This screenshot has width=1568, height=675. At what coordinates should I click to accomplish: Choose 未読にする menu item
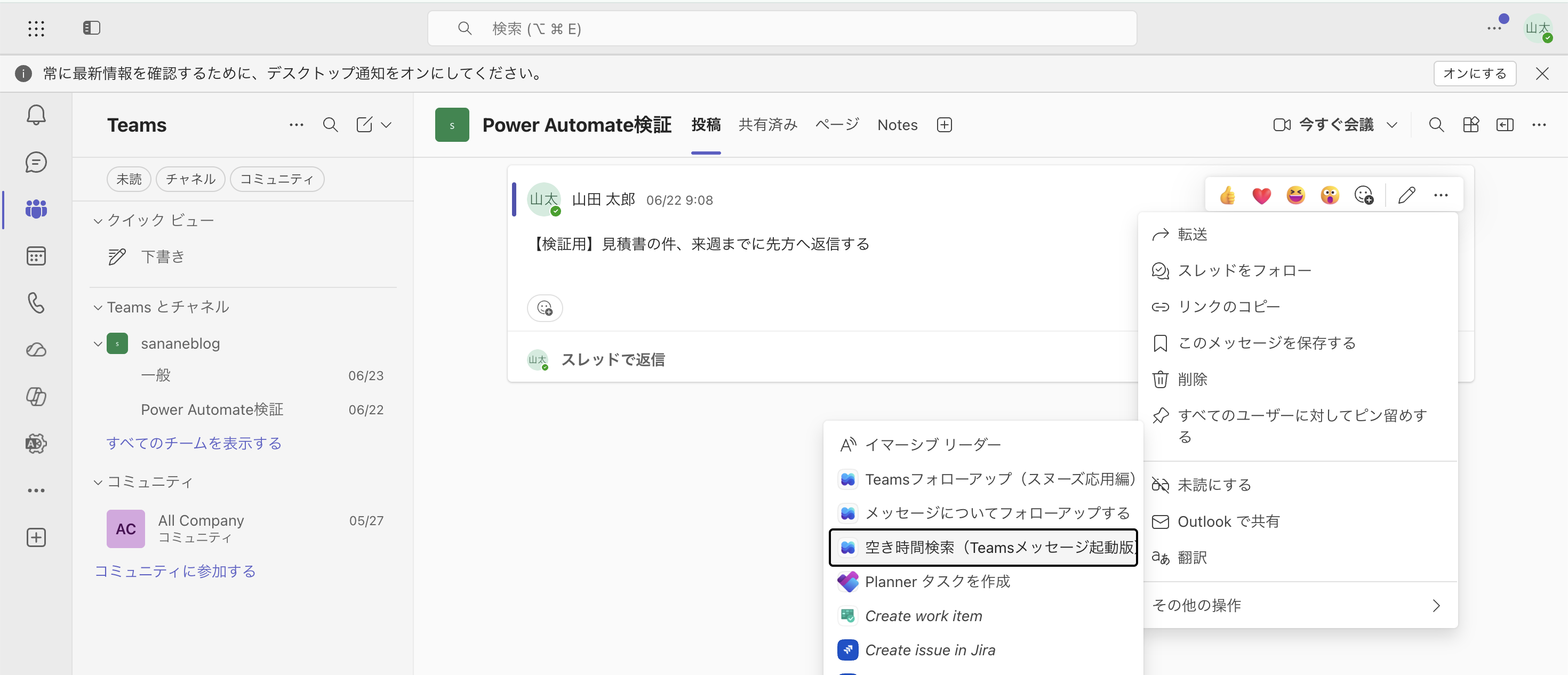pyautogui.click(x=1298, y=485)
